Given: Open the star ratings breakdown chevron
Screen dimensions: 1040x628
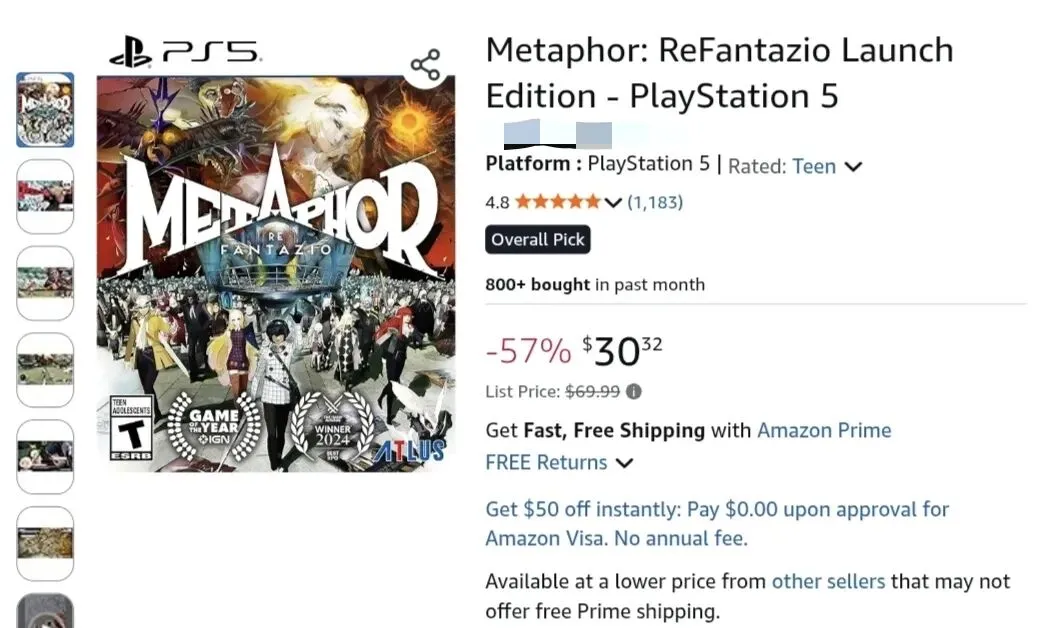Looking at the screenshot, I should [x=613, y=203].
